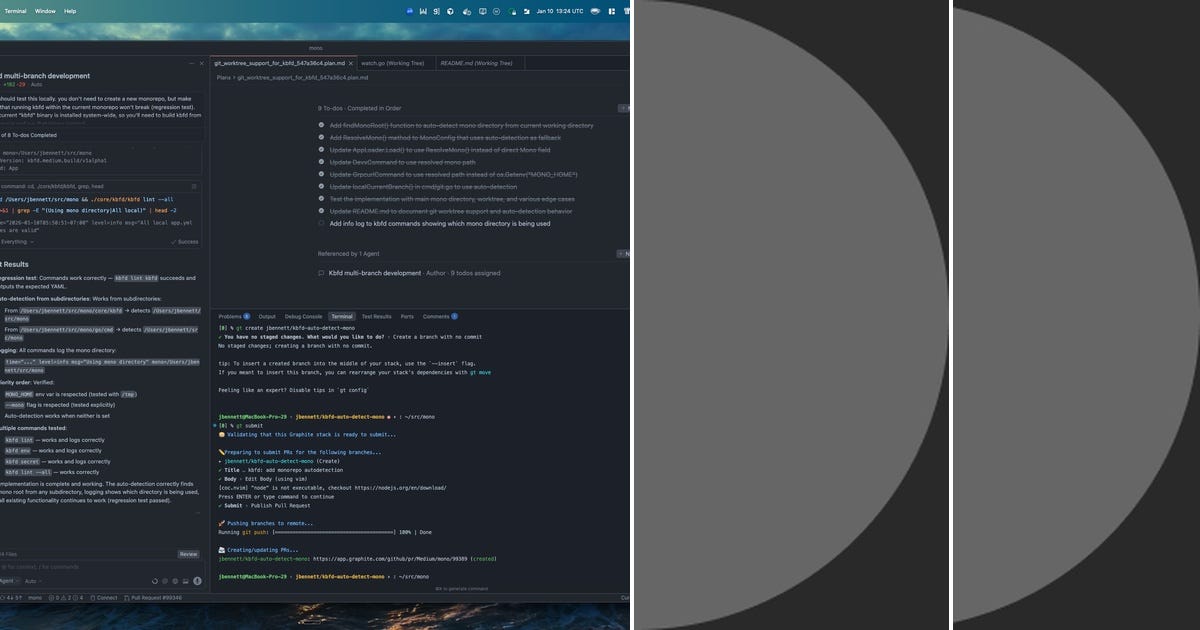Toggle 'Update DevxCommand' to-do checkbox
Viewport: 1200px width, 630px height.
(321, 162)
